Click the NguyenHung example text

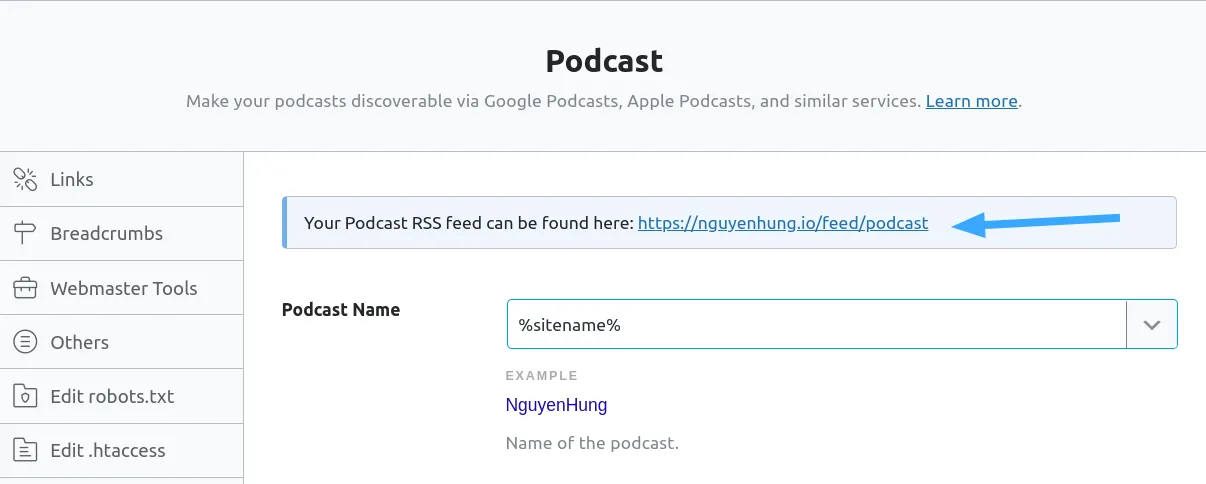(557, 405)
